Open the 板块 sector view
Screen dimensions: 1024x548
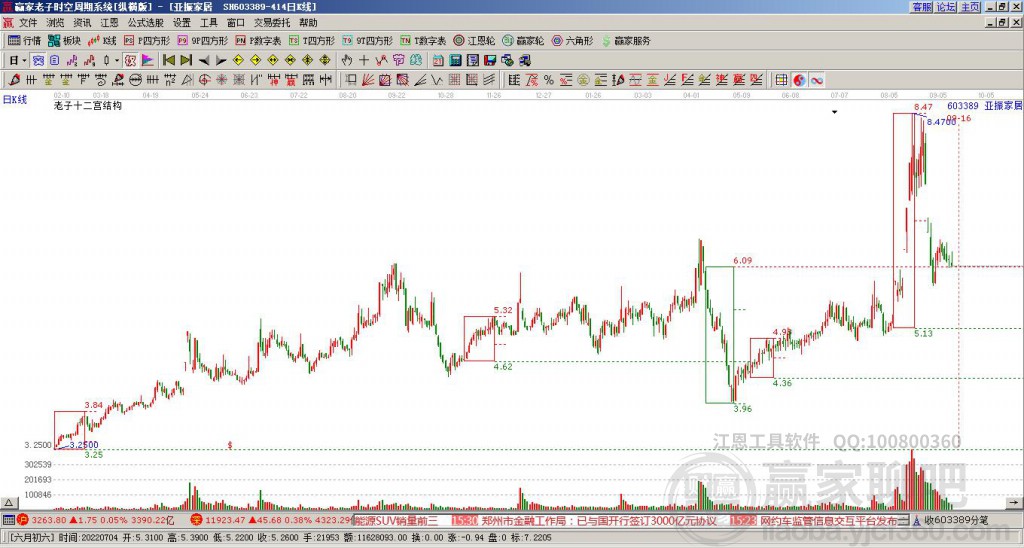[64, 40]
